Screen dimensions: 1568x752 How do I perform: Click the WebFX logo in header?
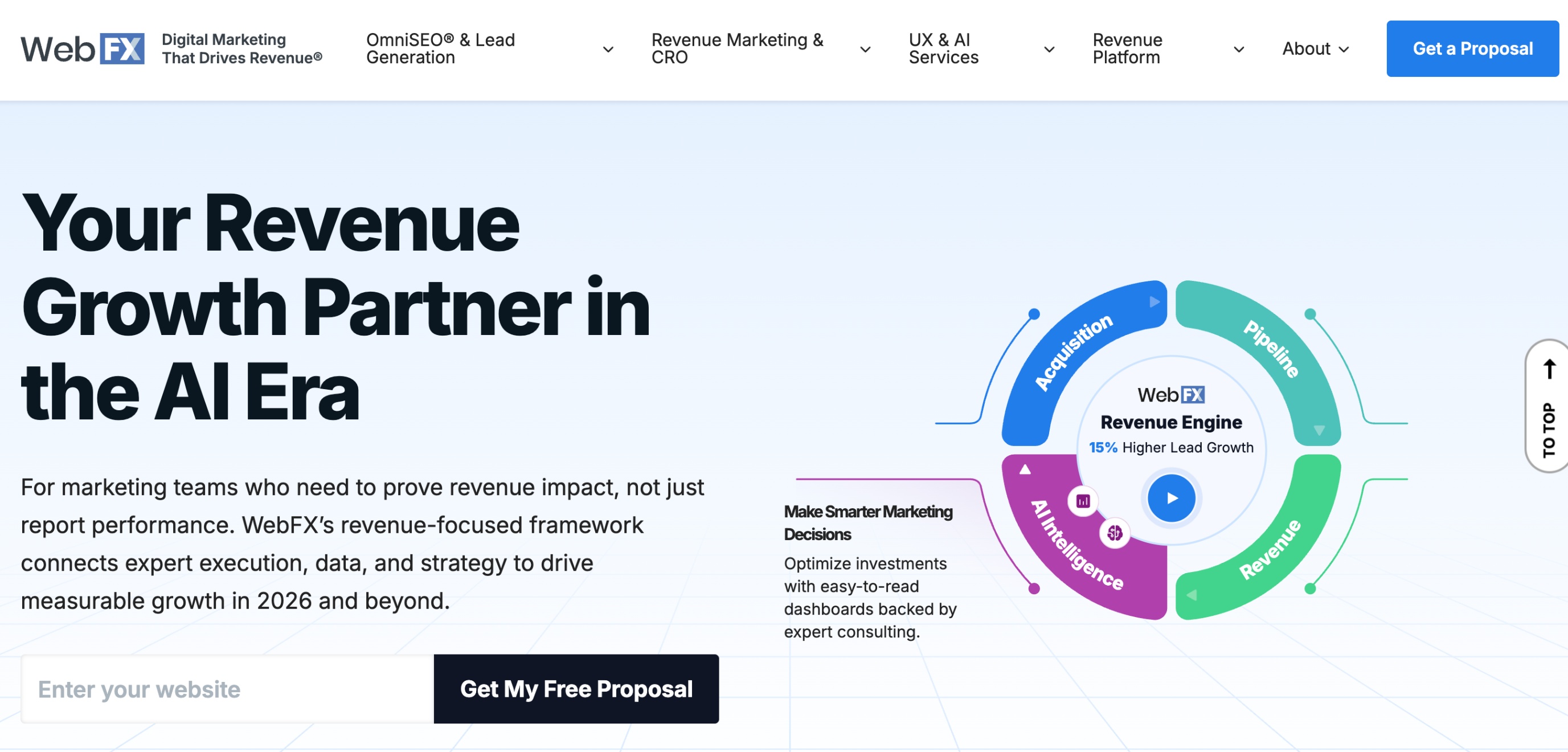pos(82,49)
